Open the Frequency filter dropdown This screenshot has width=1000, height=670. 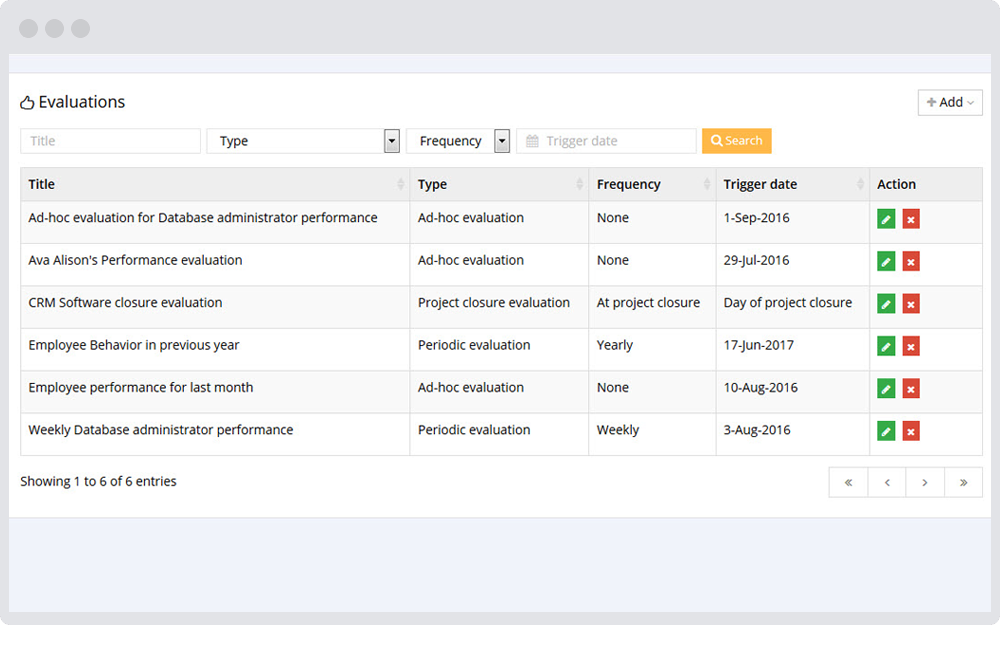[458, 141]
